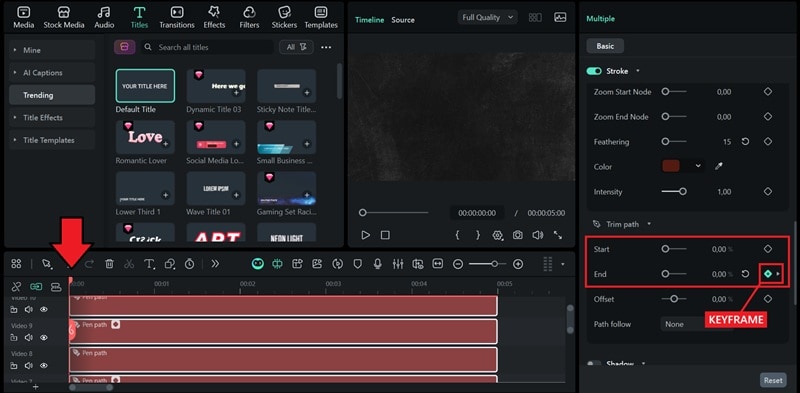Expand the Title Templates category

tap(52, 140)
